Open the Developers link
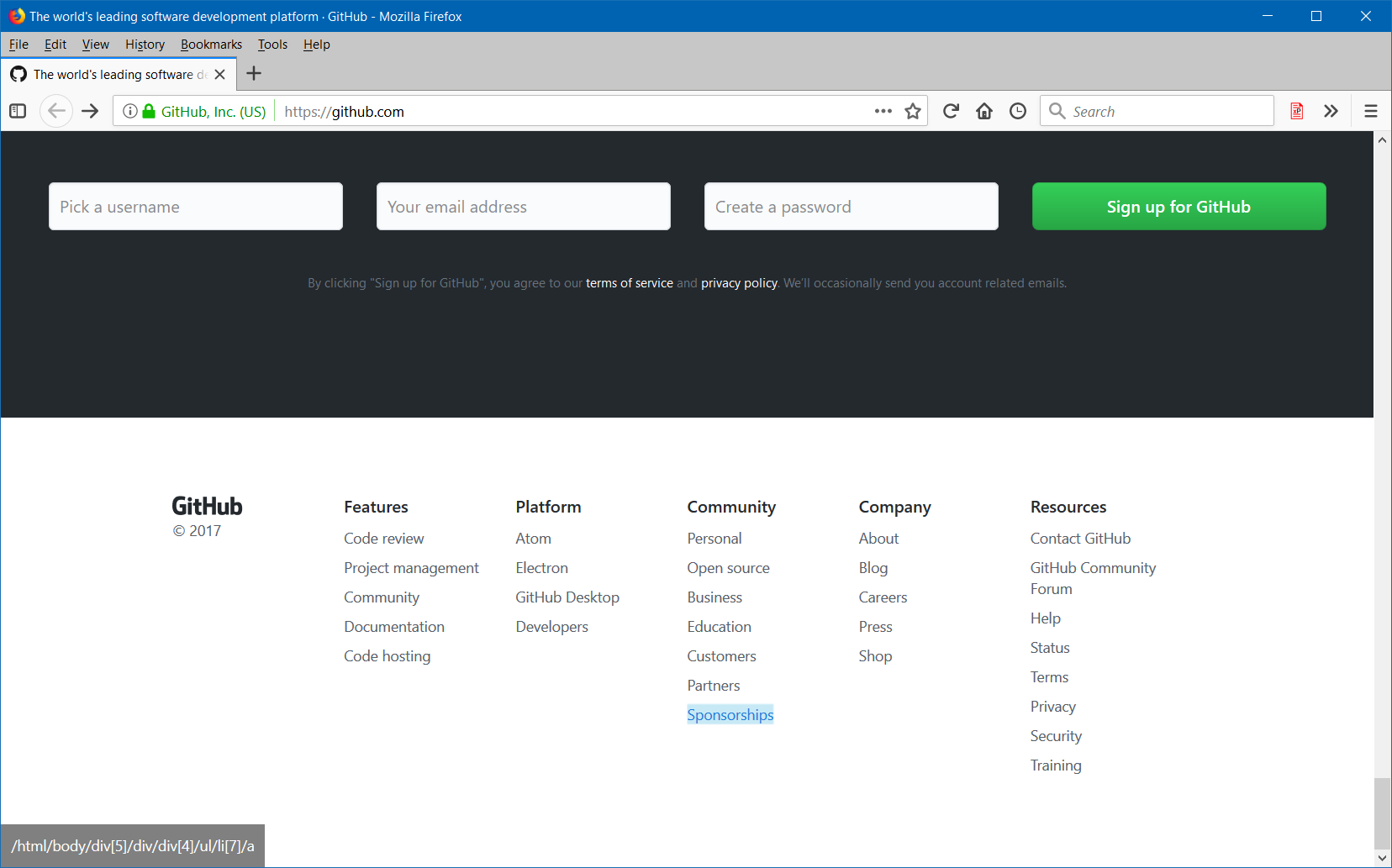Image resolution: width=1392 pixels, height=868 pixels. point(552,627)
